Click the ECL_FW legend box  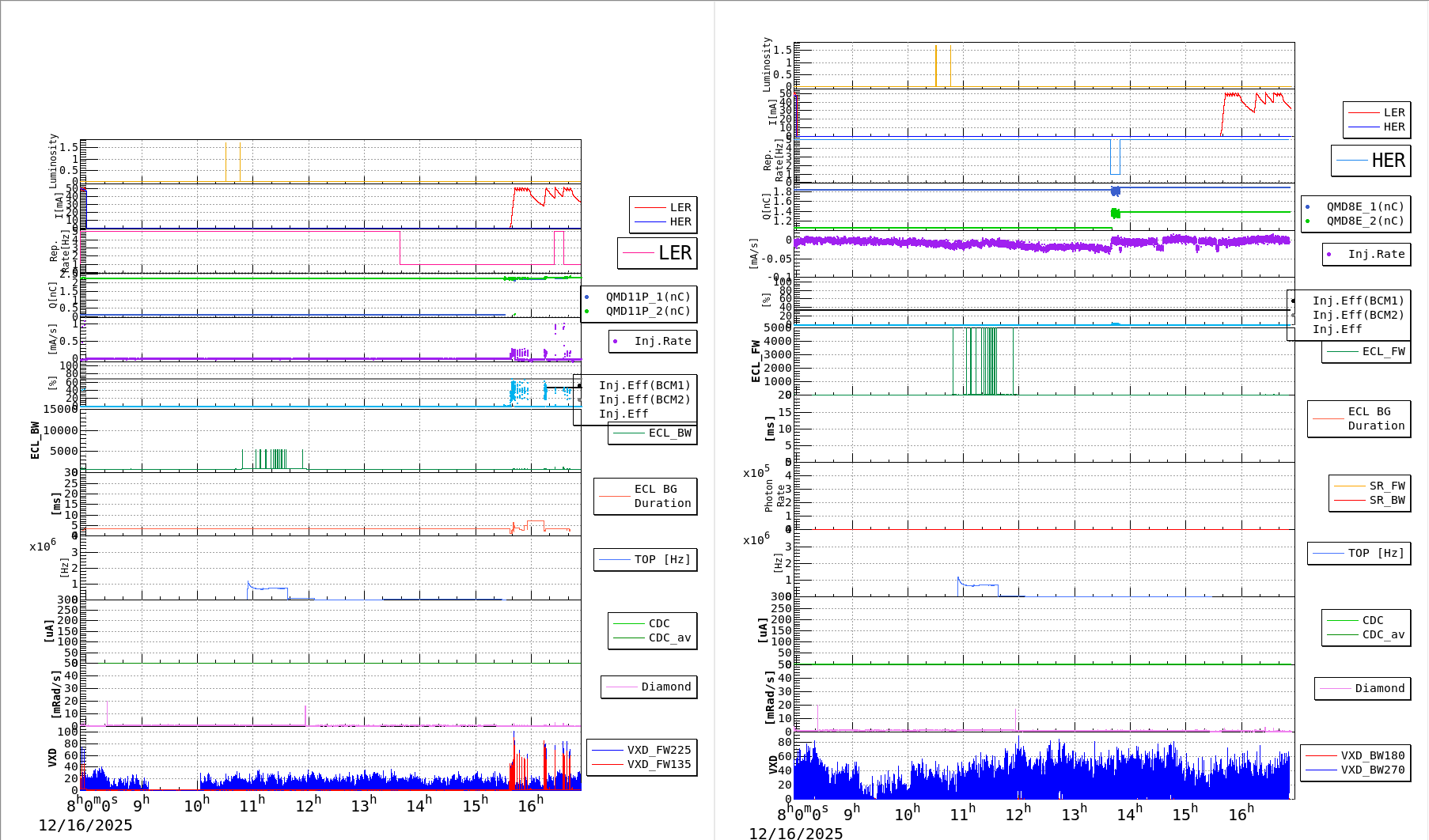click(1366, 351)
